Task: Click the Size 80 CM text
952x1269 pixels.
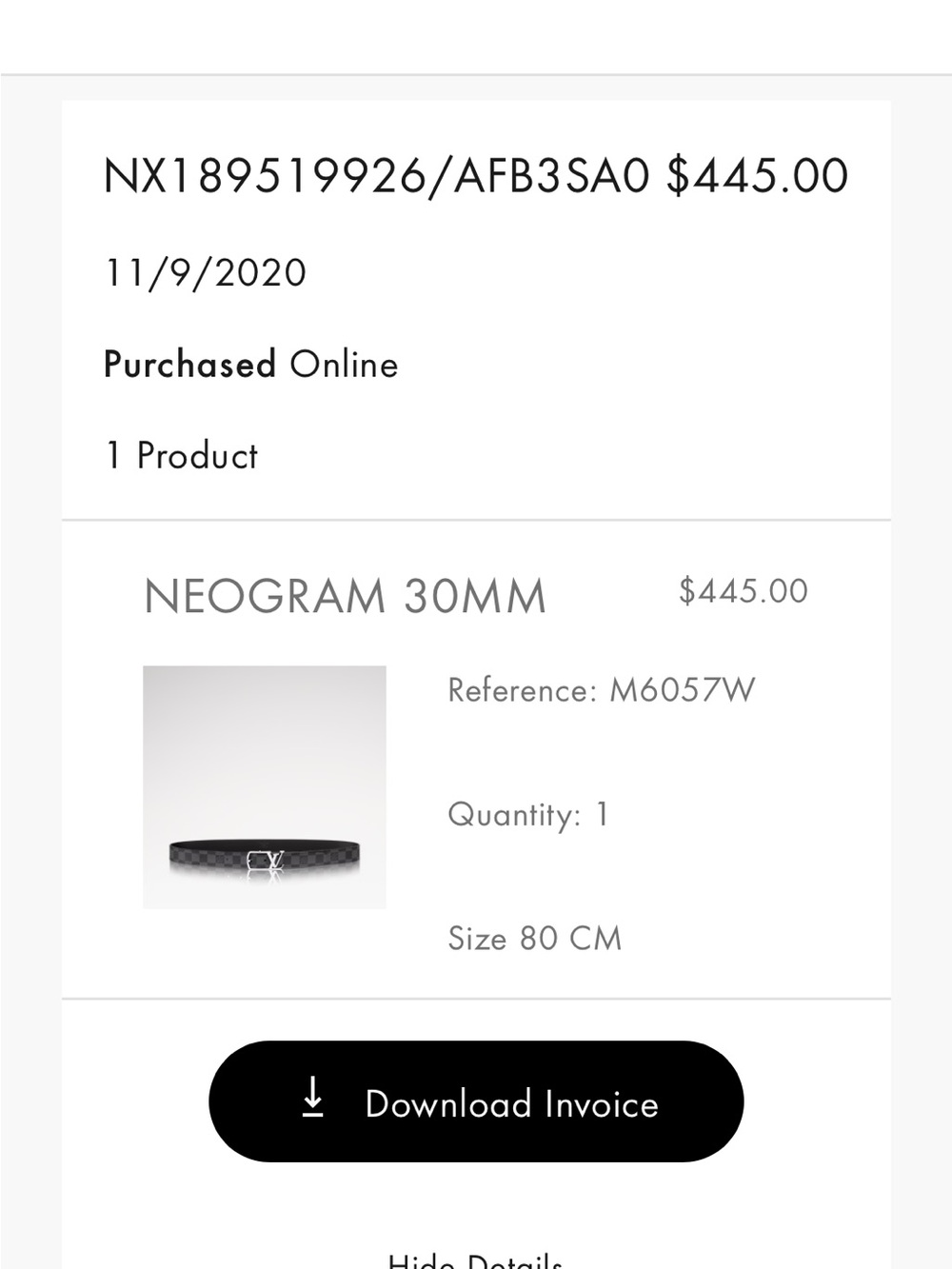Action: (x=534, y=939)
